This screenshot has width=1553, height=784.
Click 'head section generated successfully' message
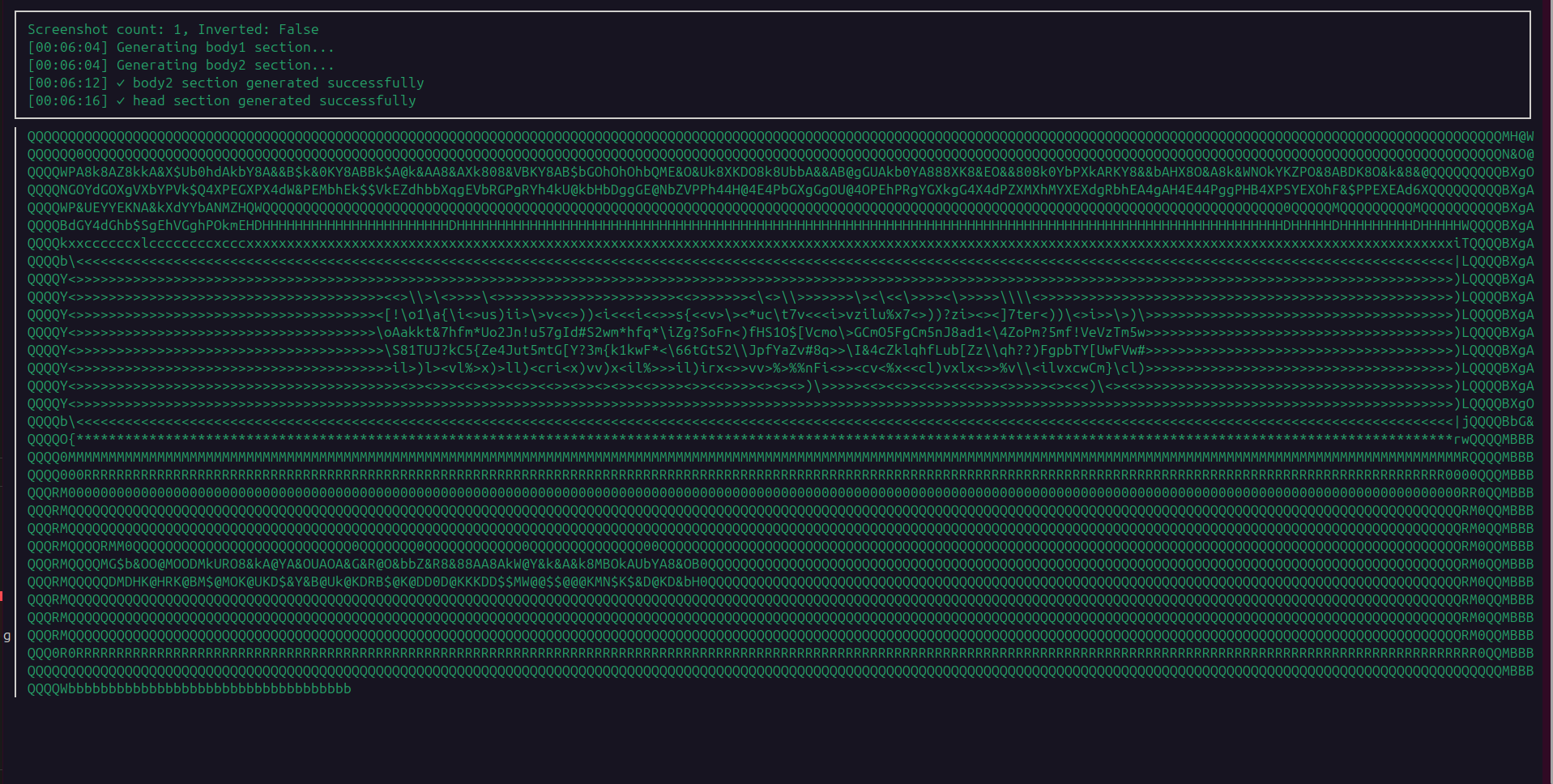(x=275, y=100)
